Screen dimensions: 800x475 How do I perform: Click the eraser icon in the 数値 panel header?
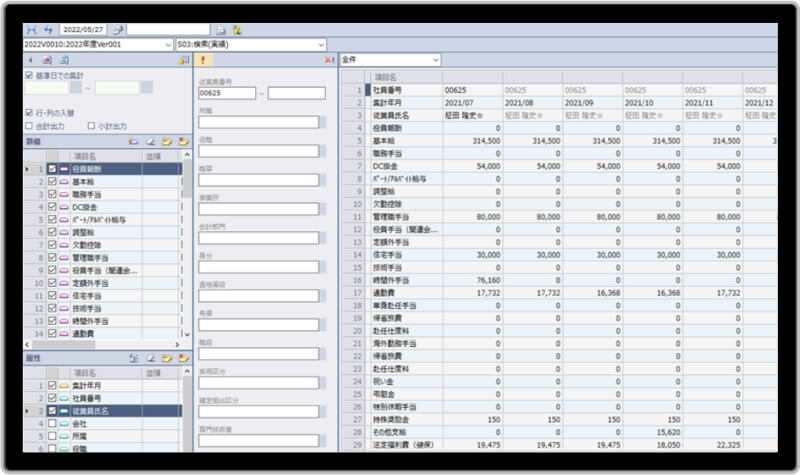[x=150, y=142]
